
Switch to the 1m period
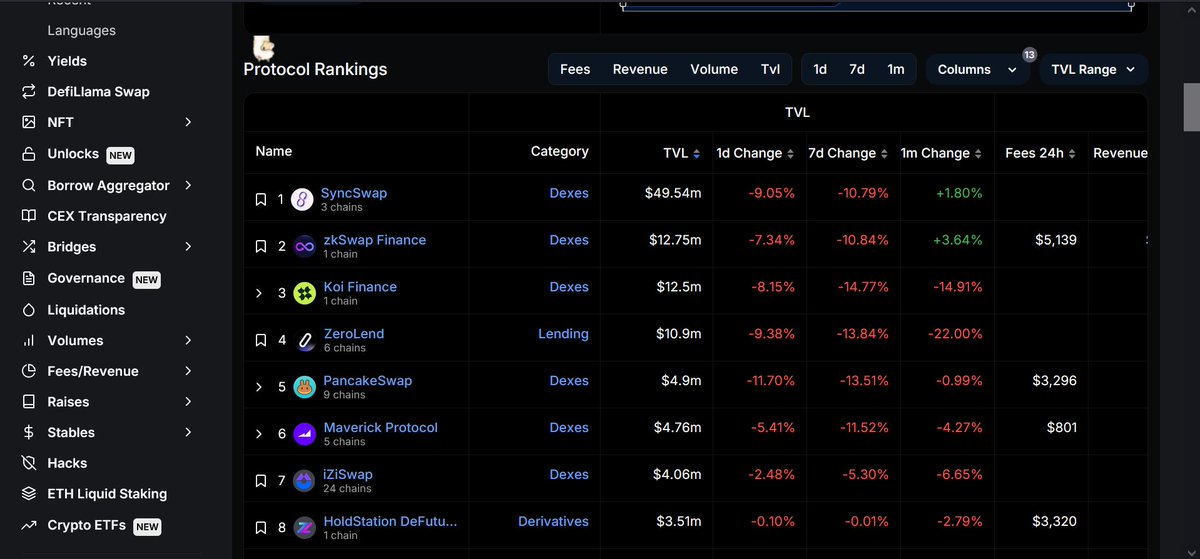(896, 69)
